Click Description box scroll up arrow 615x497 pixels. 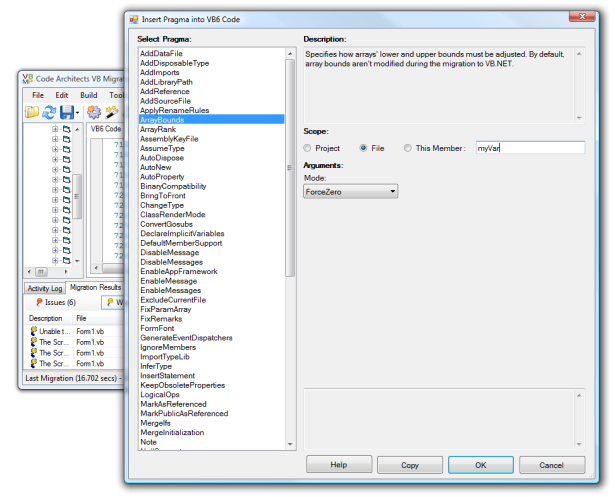(x=579, y=54)
